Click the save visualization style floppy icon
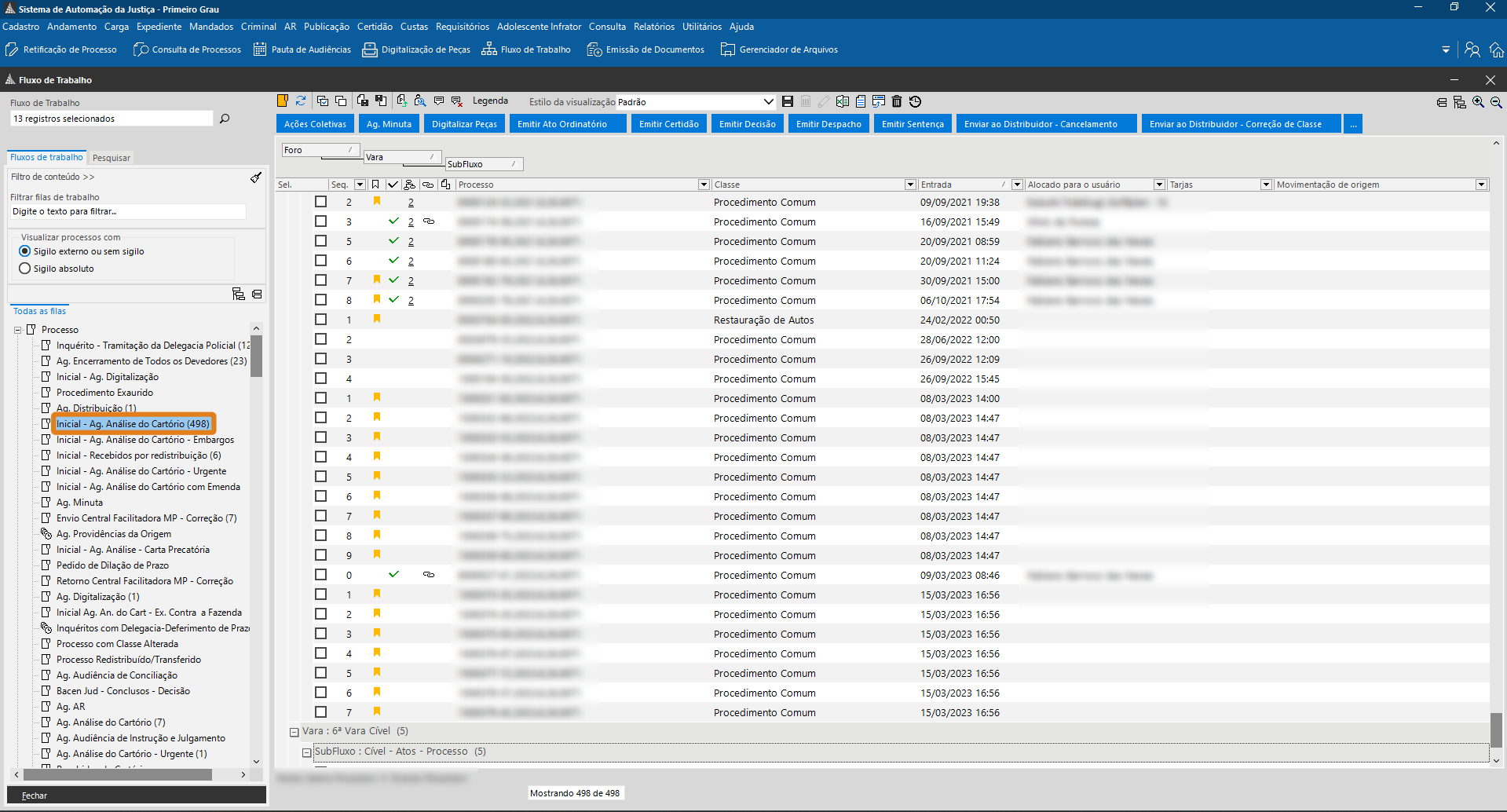Viewport: 1507px width, 812px height. [788, 101]
